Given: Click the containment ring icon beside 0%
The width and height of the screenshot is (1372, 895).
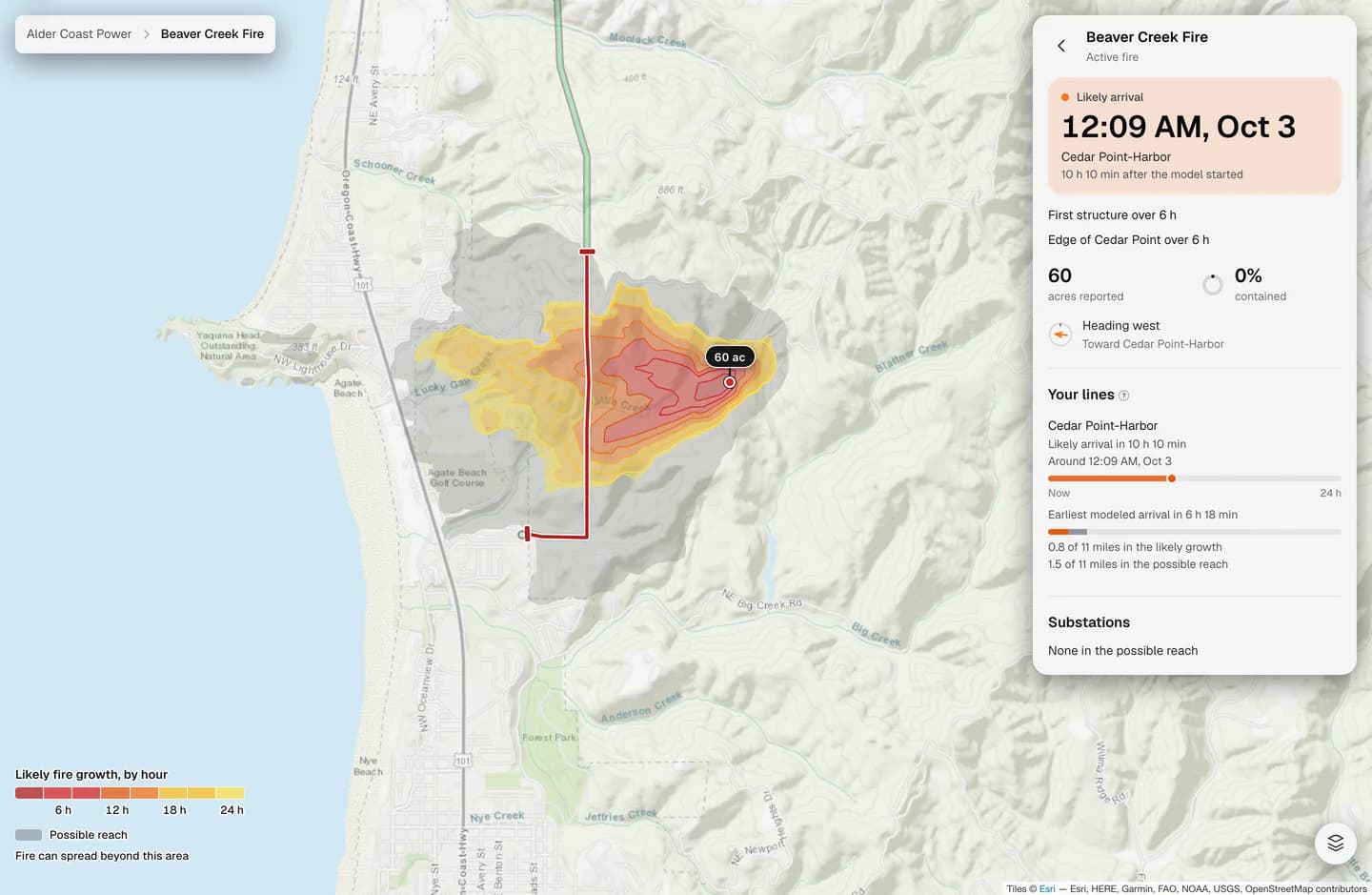Looking at the screenshot, I should (1213, 284).
